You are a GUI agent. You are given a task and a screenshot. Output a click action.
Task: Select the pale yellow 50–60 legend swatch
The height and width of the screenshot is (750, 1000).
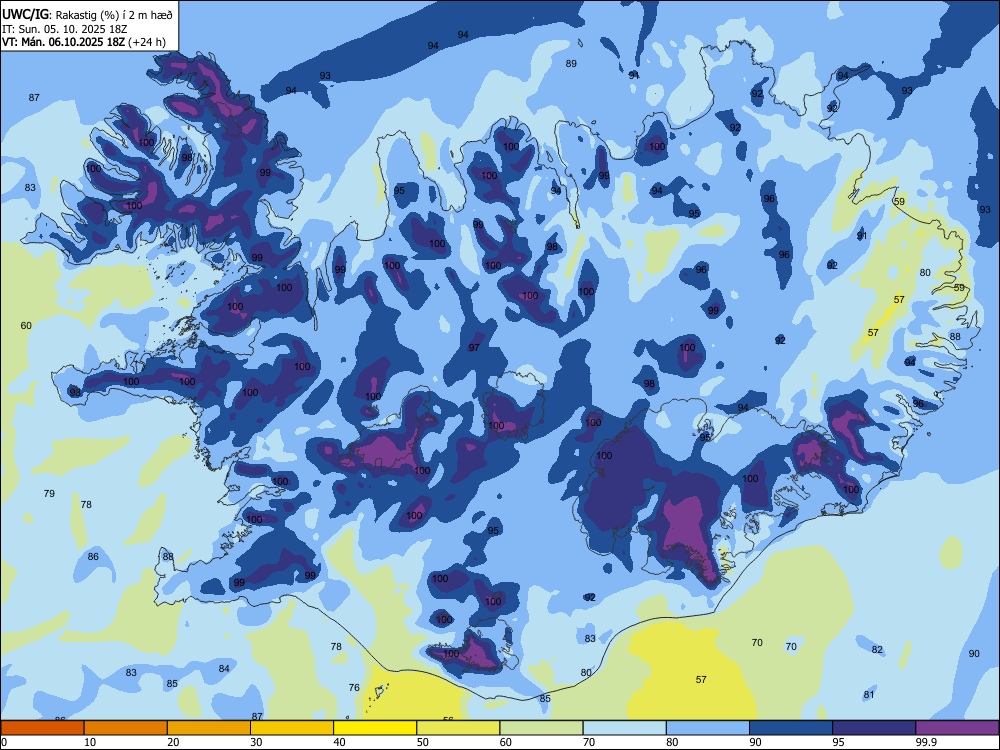point(458,728)
